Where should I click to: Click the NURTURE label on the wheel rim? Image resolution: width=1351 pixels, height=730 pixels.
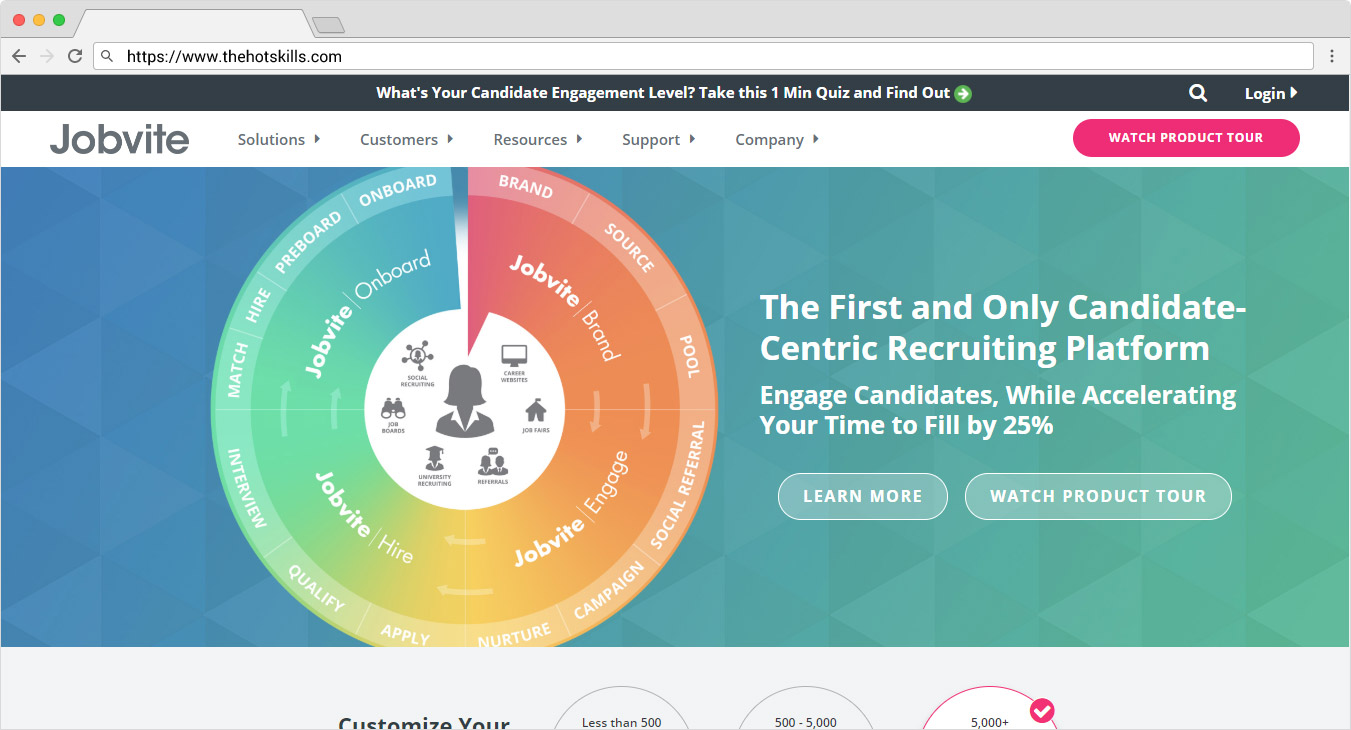point(514,635)
